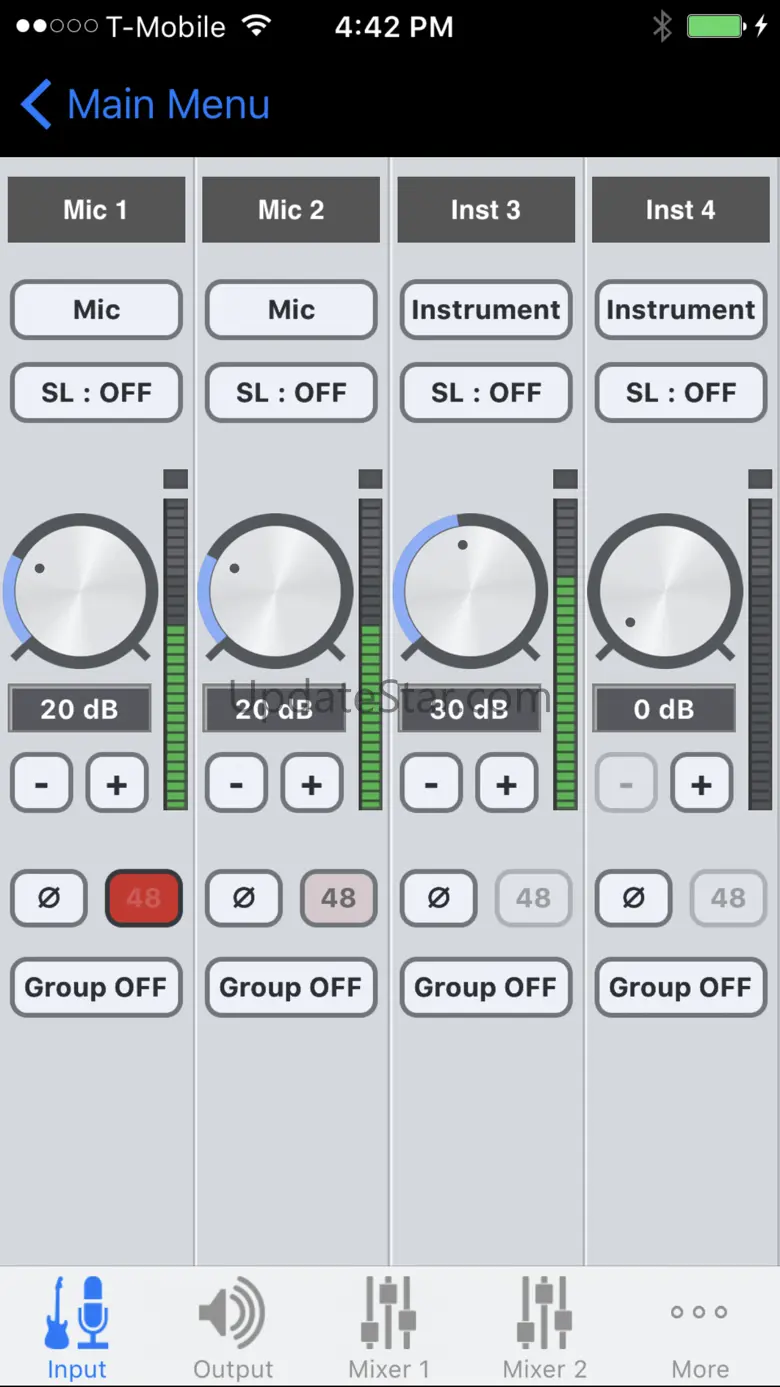Click the Inst 4 gain knob
Viewport: 780px width, 1387px height.
[665, 590]
